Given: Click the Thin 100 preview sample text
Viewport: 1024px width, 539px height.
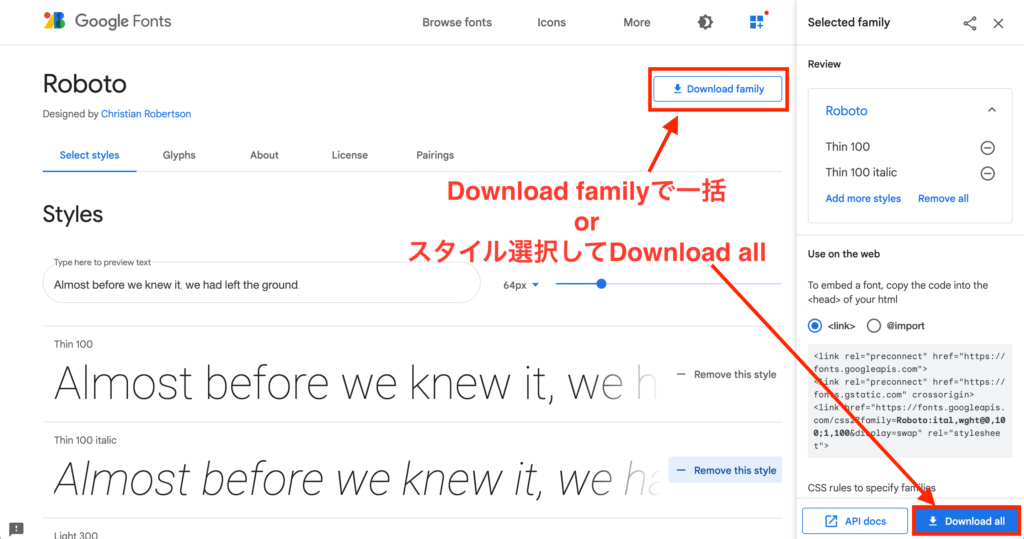Looking at the screenshot, I should (356, 384).
